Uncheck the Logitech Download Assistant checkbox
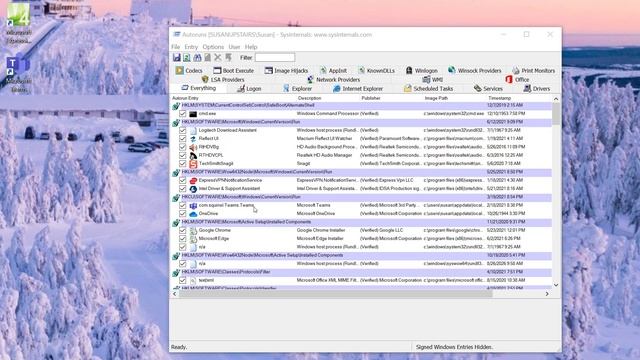 tap(182, 131)
